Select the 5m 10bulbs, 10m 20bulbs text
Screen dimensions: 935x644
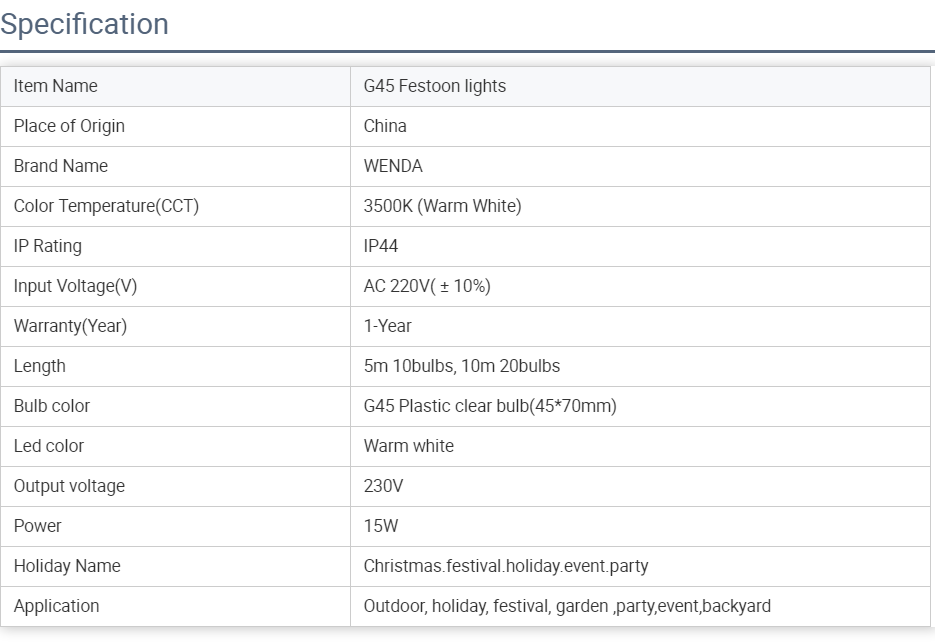[462, 366]
